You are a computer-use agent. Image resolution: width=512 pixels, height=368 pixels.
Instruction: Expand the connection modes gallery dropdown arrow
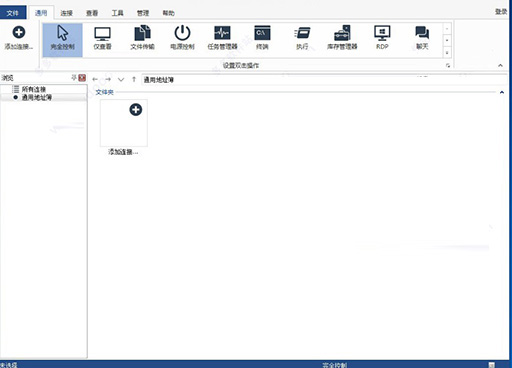click(x=447, y=53)
